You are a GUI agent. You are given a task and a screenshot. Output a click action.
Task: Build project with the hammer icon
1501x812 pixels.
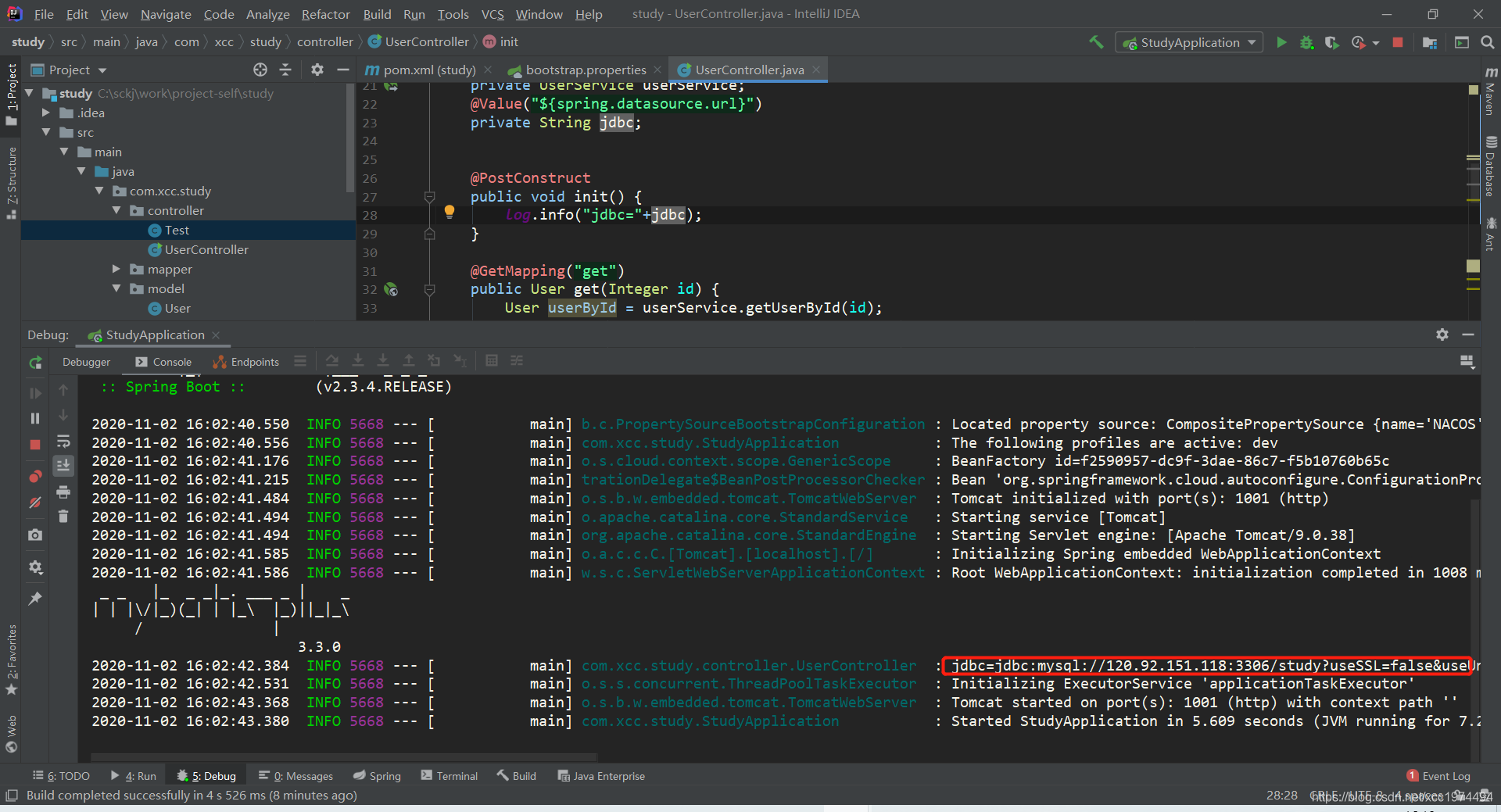pos(1096,42)
